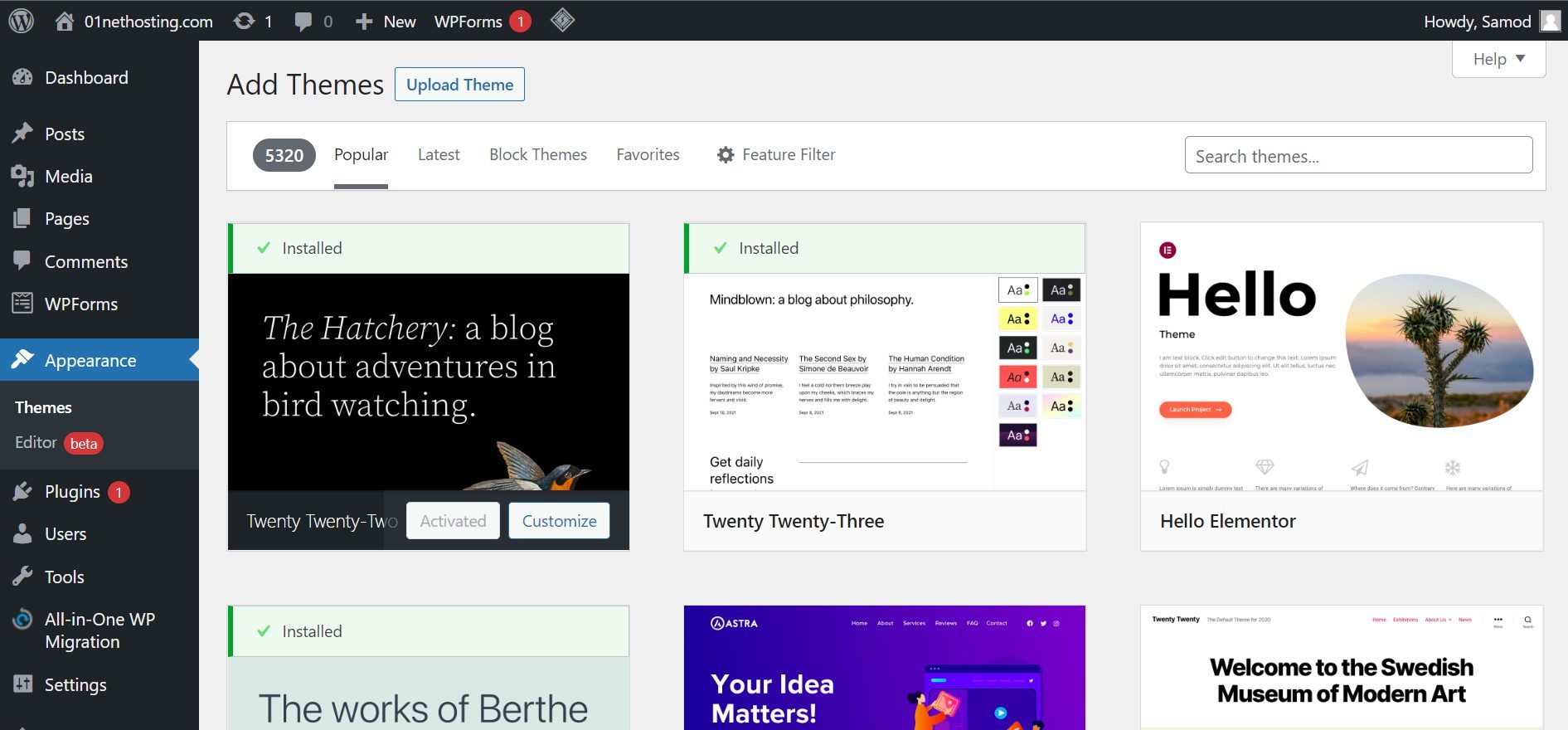The image size is (1568, 730).
Task: Click the Dashboard gauge icon
Action: pyautogui.click(x=23, y=77)
